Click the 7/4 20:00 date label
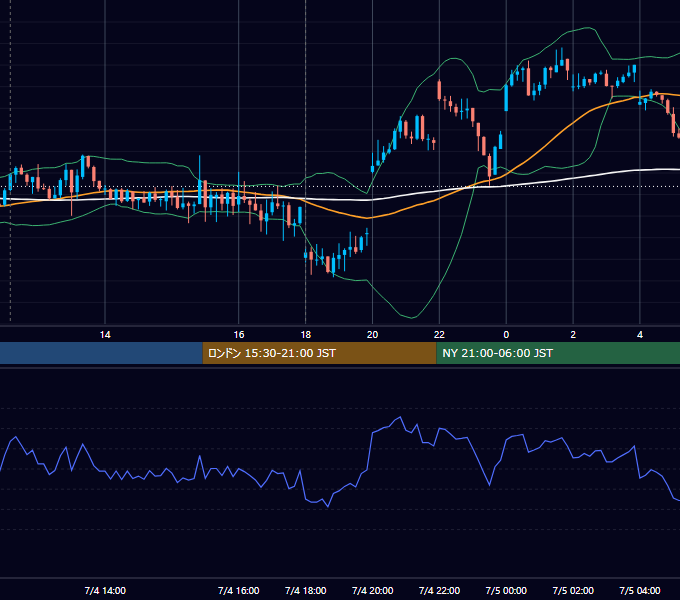The image size is (680, 600). pyautogui.click(x=373, y=590)
